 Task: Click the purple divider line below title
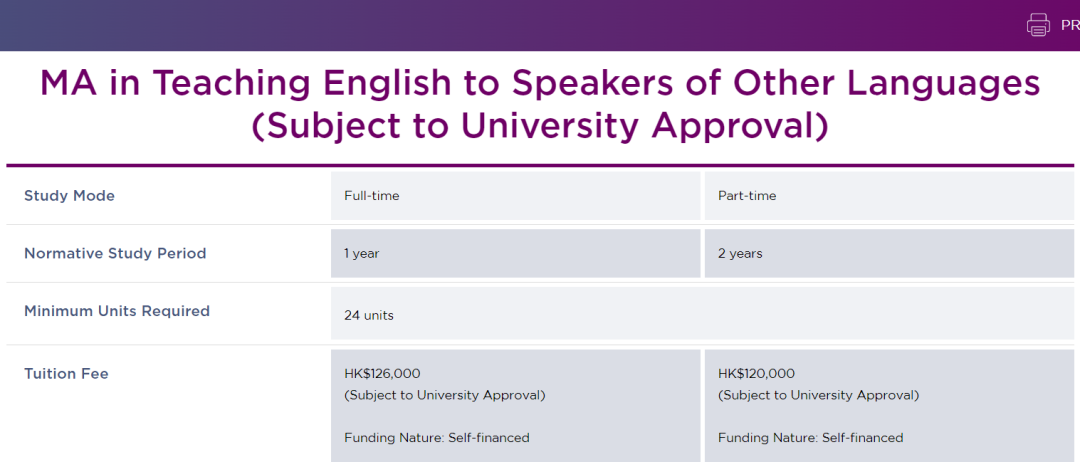(540, 165)
